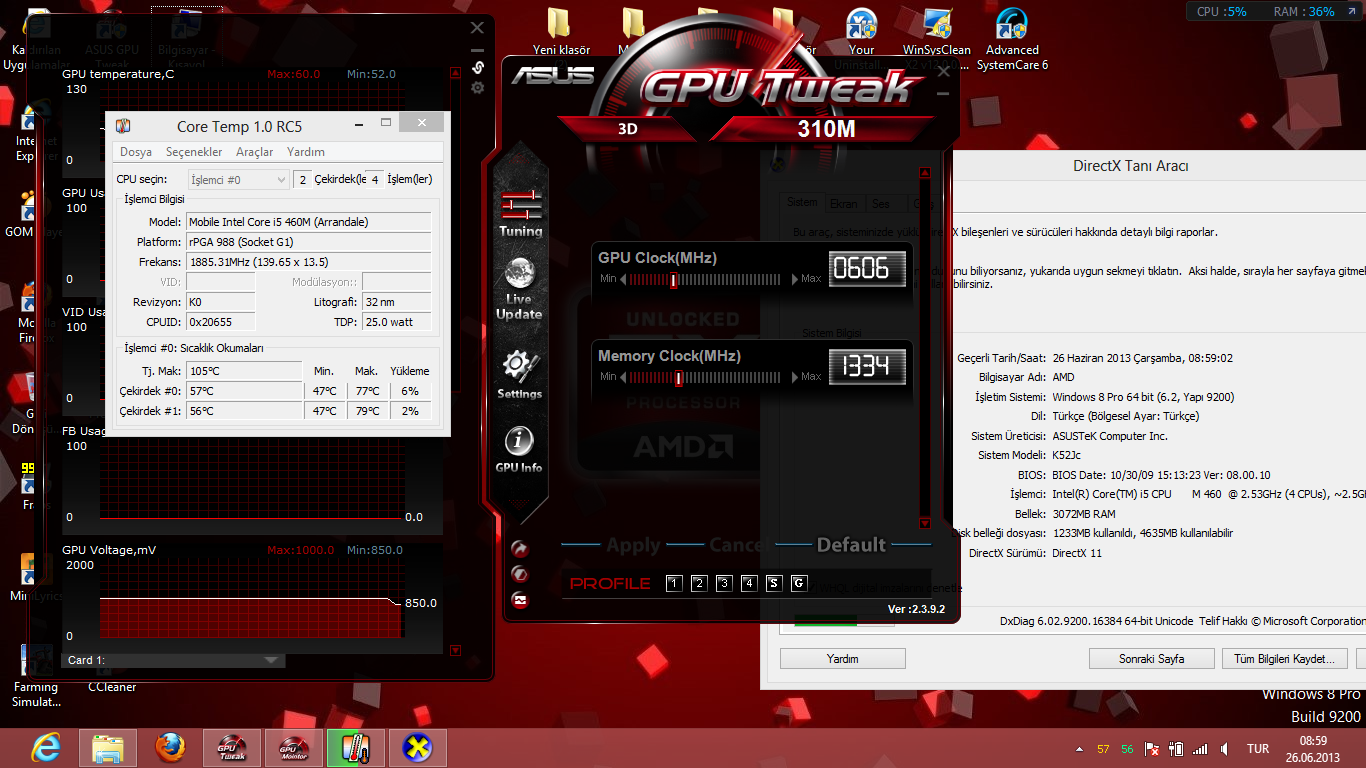
Task: Open the CCleaner desktop shortcut
Action: (111, 686)
